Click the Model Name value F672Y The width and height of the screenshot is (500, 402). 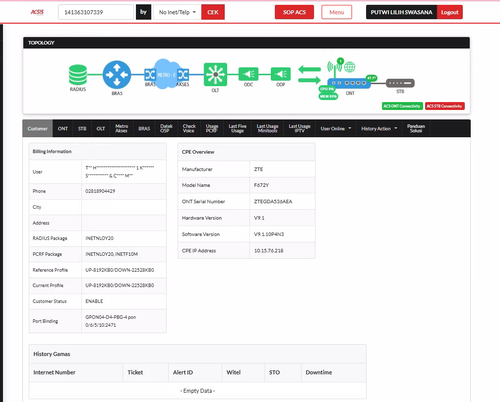(x=261, y=185)
